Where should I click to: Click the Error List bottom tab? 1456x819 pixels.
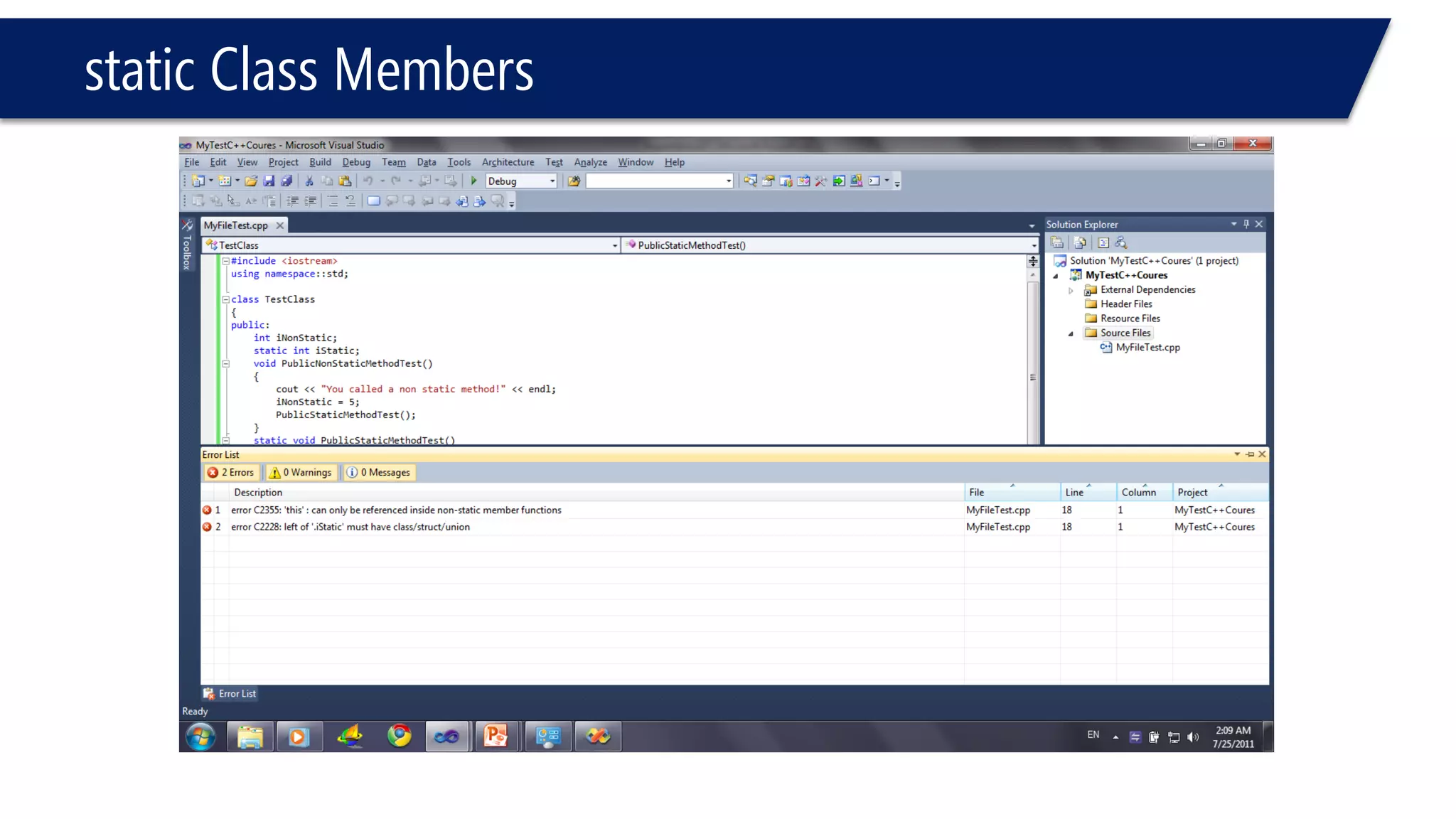[x=230, y=694]
